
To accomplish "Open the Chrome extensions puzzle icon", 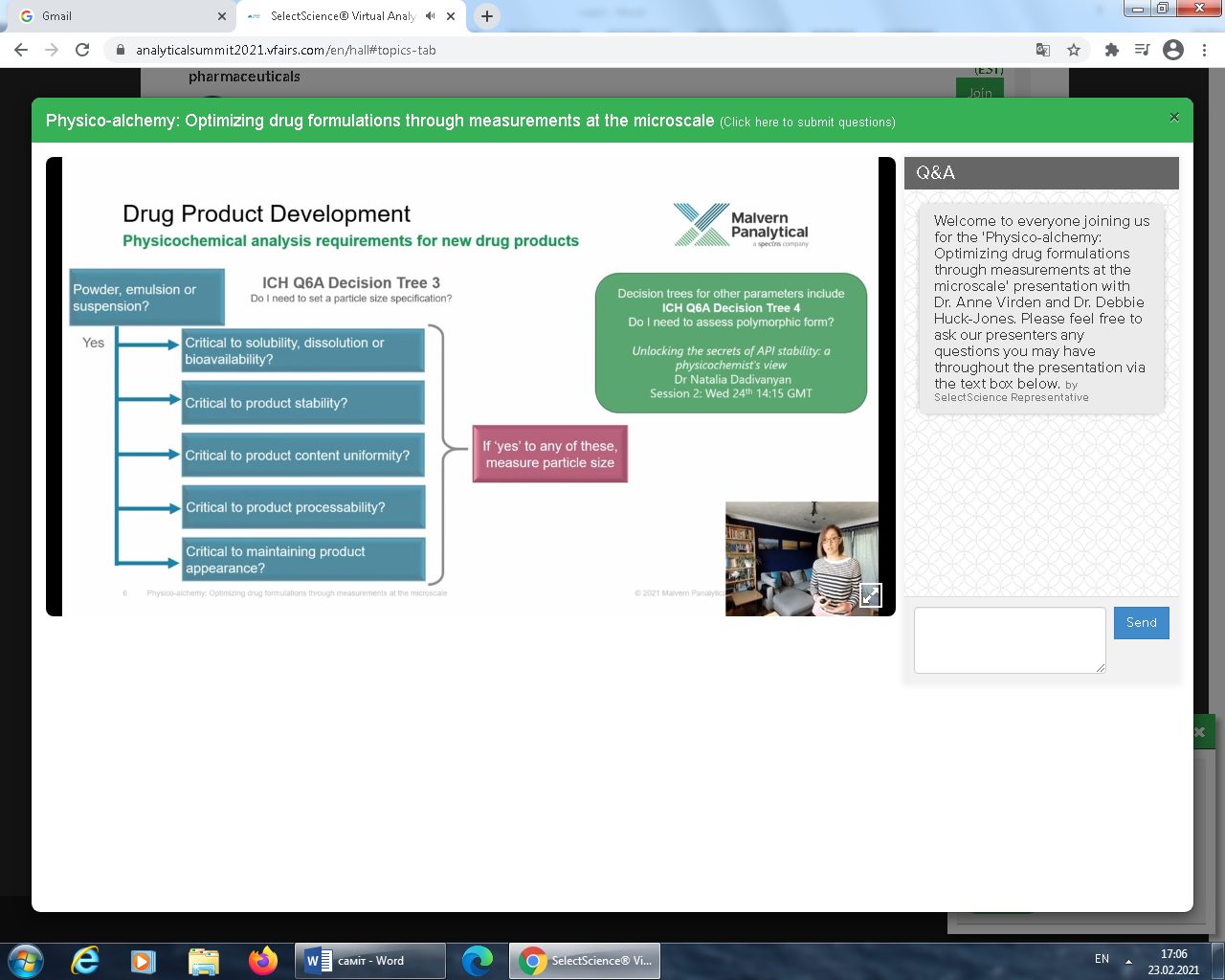I will pos(1111,50).
